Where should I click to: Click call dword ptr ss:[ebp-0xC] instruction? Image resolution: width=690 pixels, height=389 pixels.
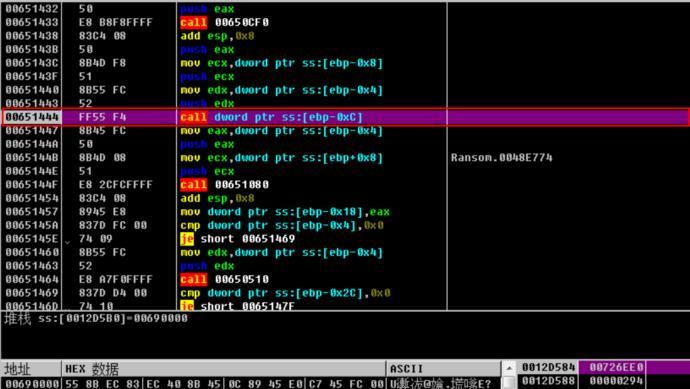tap(272, 117)
